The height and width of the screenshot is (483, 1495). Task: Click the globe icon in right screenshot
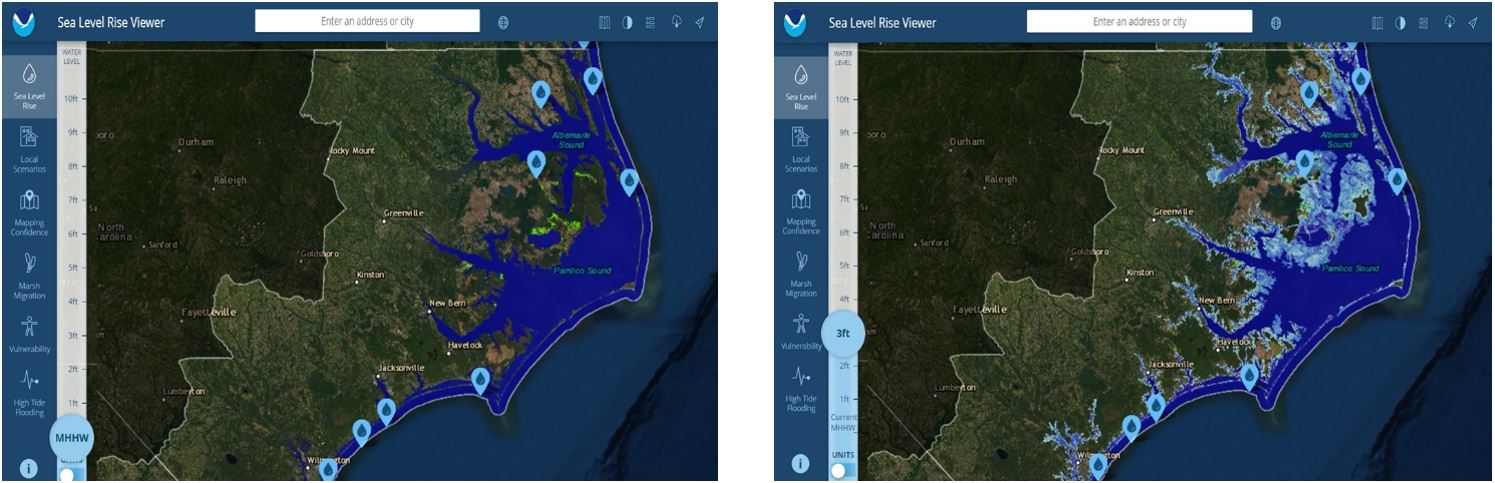(1275, 22)
